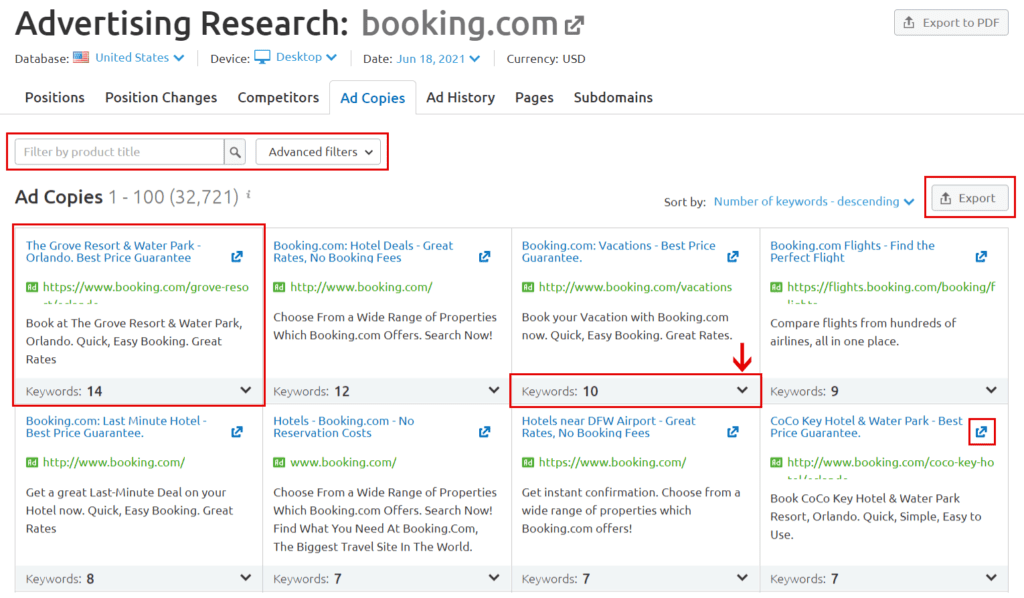Open Booking.com Vacations ad title link
The image size is (1024, 598).
[x=618, y=251]
